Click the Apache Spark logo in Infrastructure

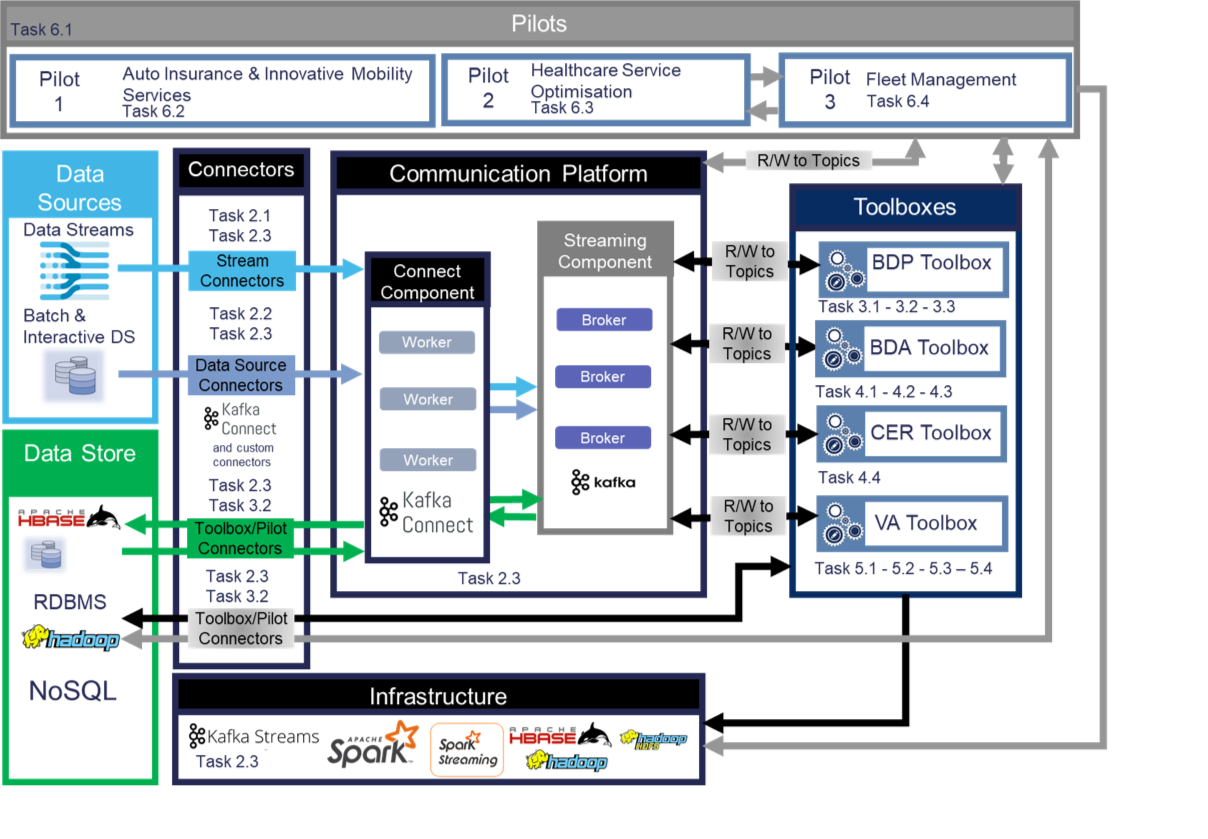pyautogui.click(x=373, y=744)
